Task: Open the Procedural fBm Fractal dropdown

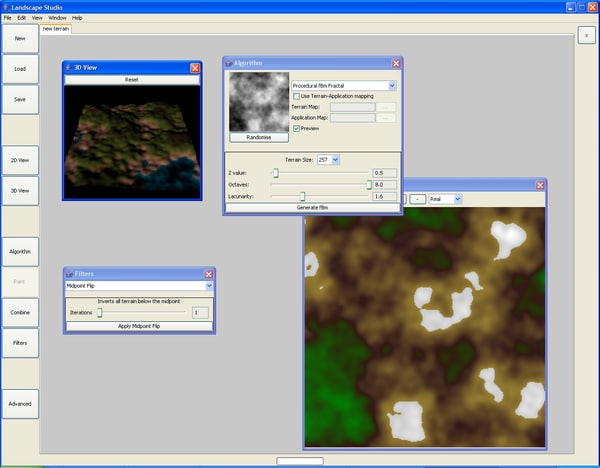Action: tap(344, 86)
